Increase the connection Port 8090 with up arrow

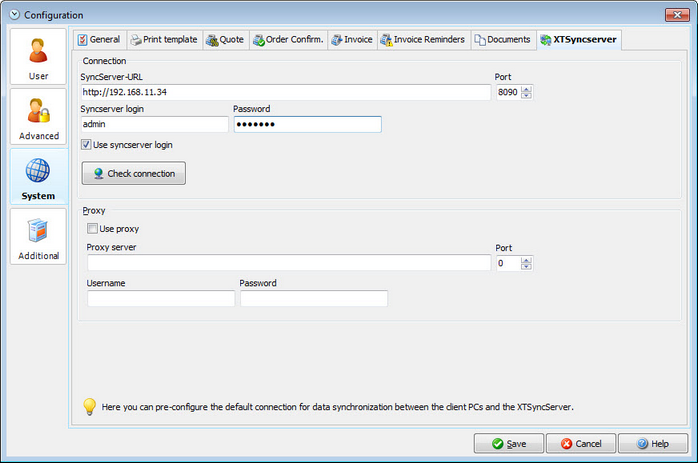click(527, 89)
